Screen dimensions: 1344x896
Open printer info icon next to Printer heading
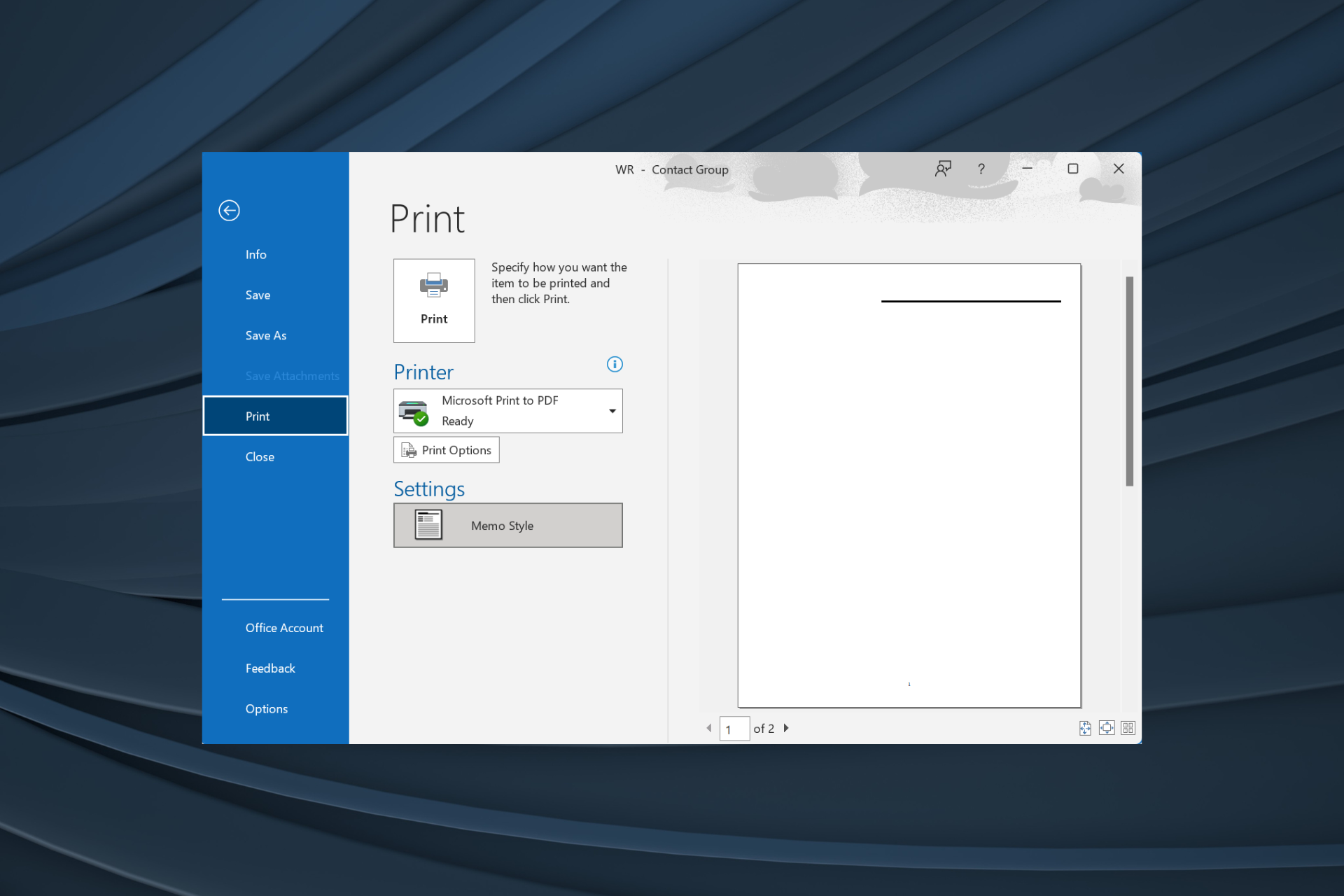coord(615,364)
